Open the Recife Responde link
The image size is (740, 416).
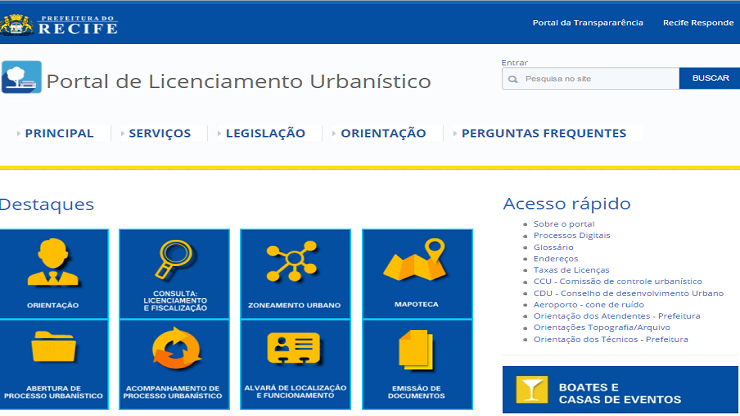click(698, 23)
